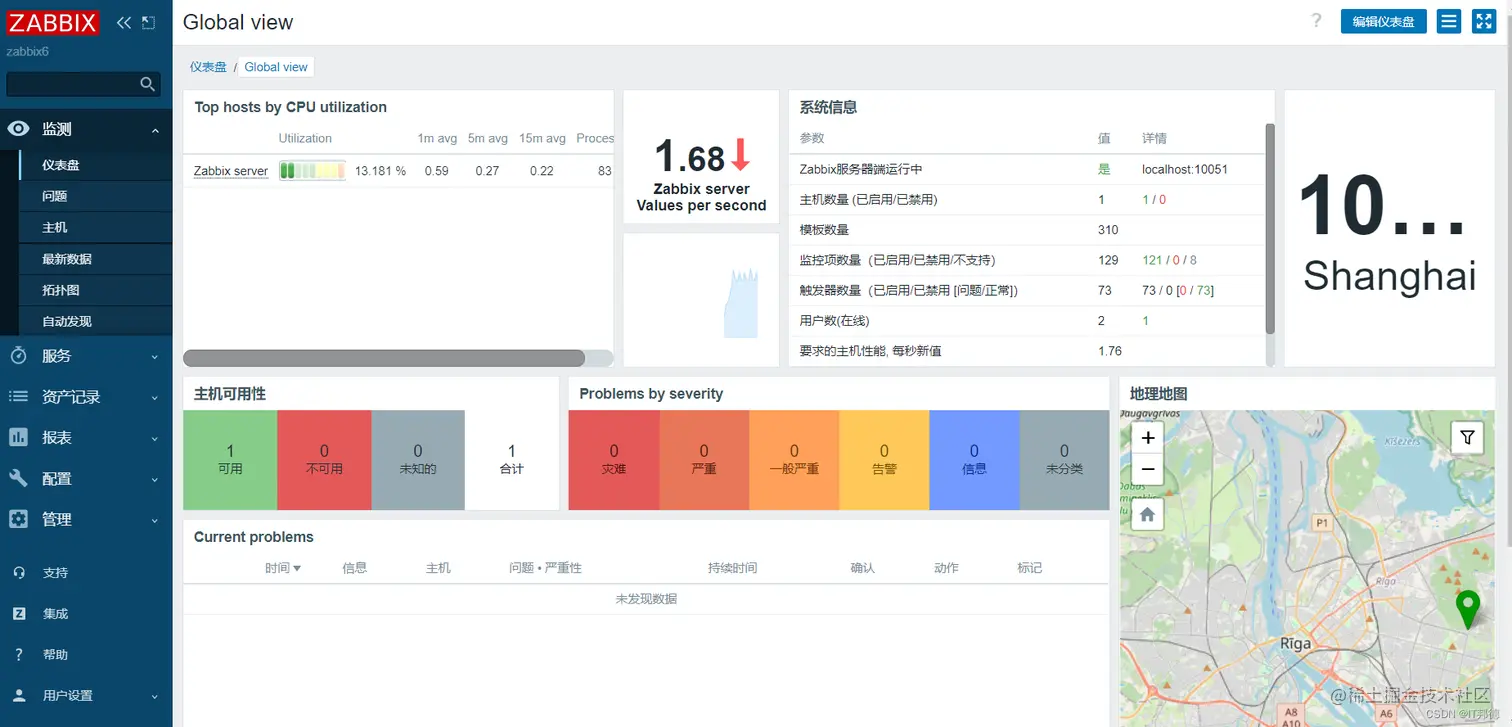
Task: Collapse the 监测 menu section
Action: click(155, 130)
